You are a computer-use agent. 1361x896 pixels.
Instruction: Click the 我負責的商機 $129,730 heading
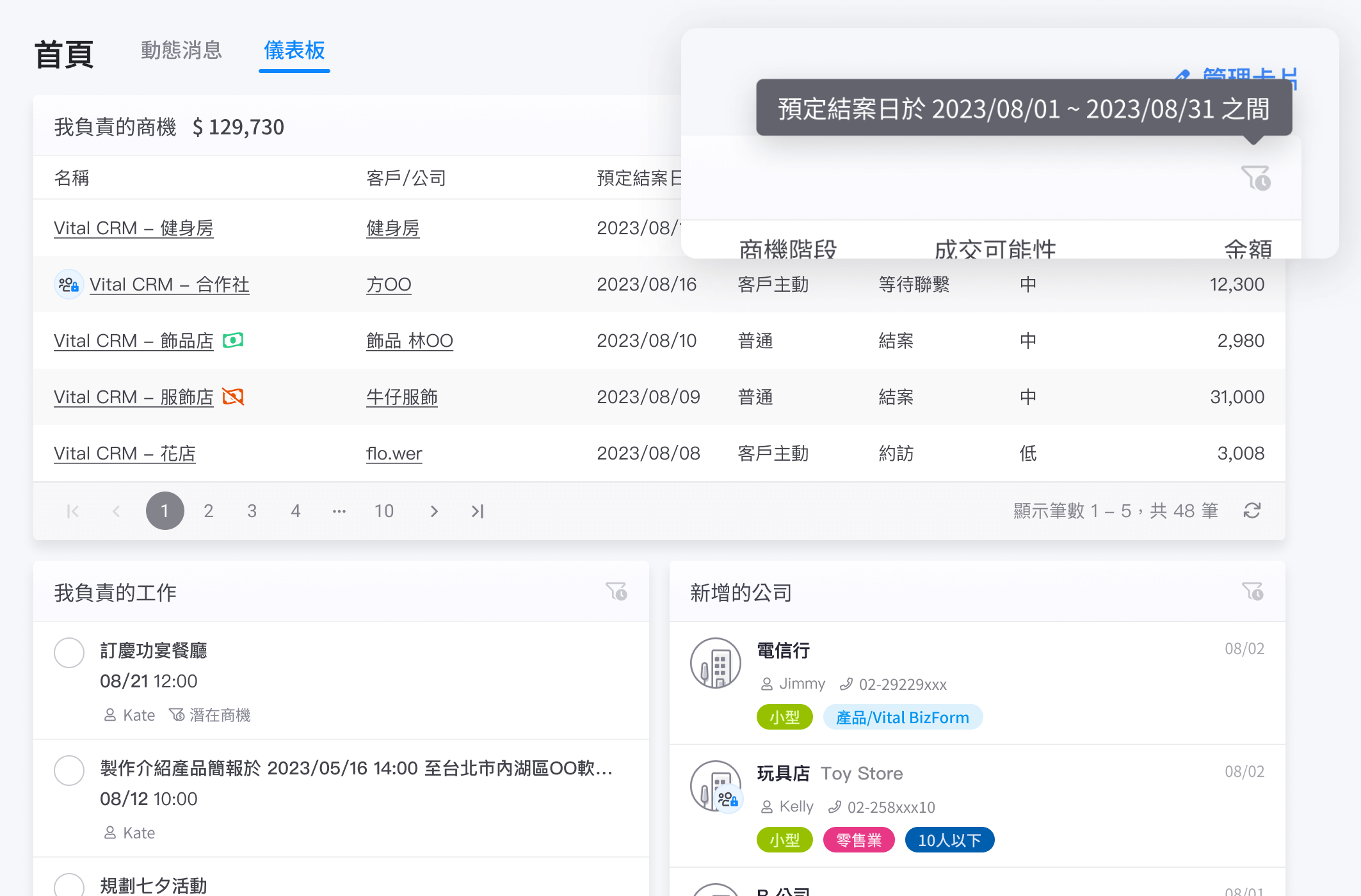[x=169, y=127]
